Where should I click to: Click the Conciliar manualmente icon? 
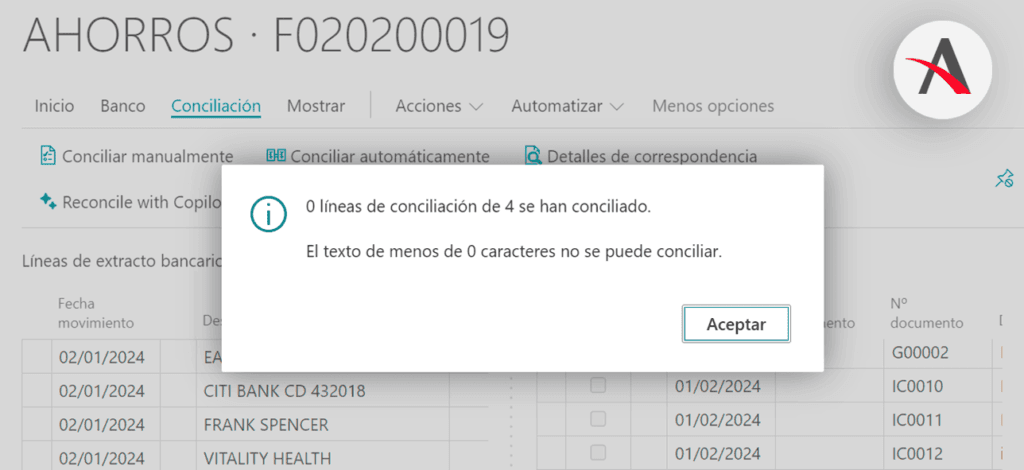coord(47,156)
